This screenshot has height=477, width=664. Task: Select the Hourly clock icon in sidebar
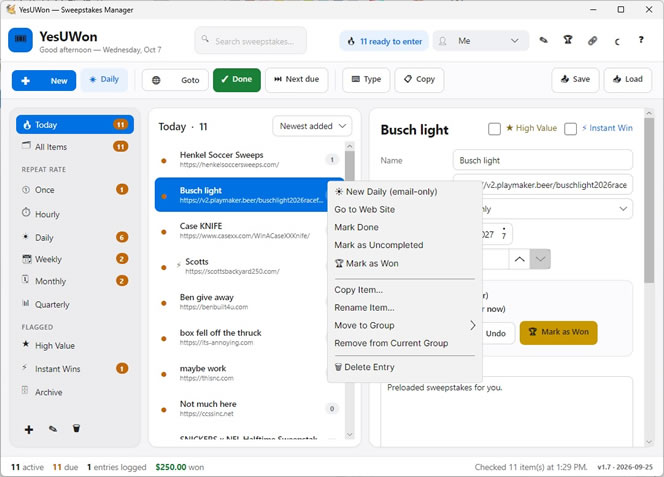pyautogui.click(x=26, y=213)
